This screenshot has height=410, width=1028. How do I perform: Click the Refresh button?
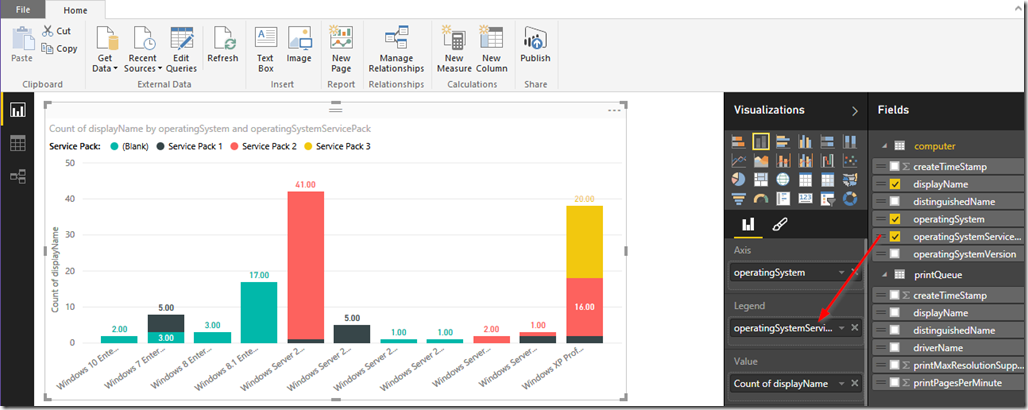coord(222,45)
